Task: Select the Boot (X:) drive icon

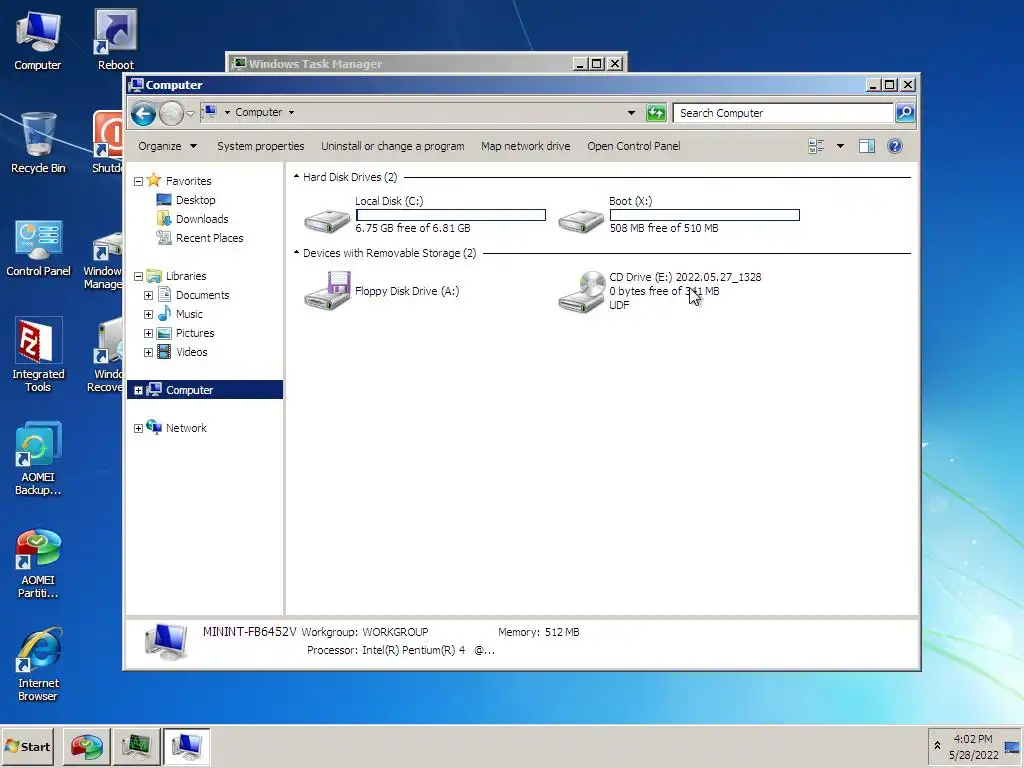Action: click(581, 221)
